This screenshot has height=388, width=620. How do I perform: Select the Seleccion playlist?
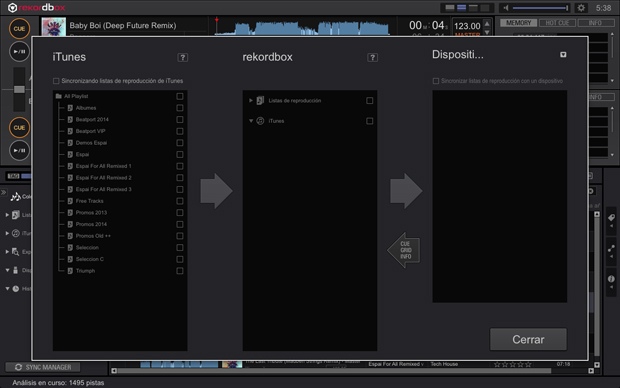pos(120,248)
